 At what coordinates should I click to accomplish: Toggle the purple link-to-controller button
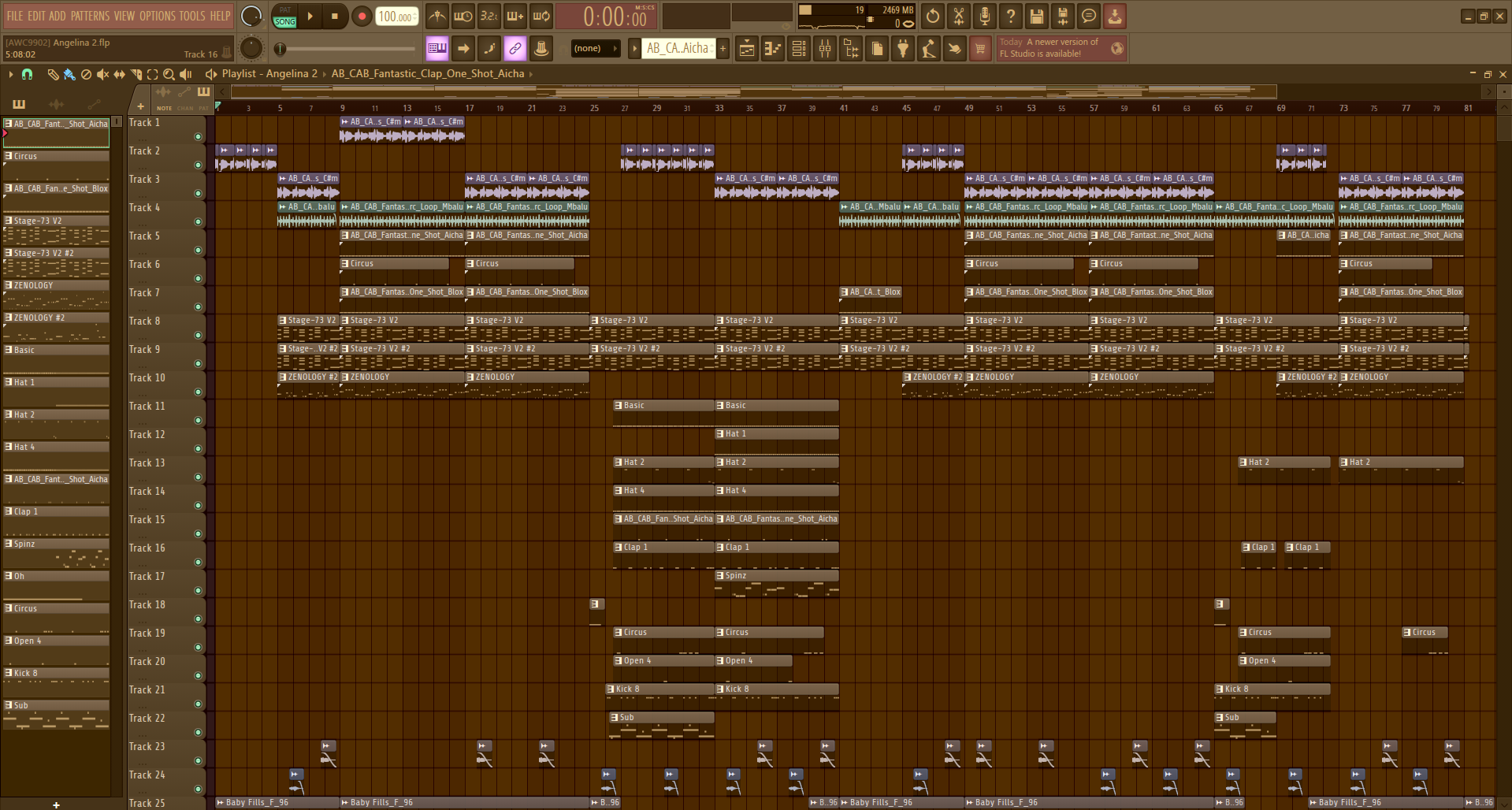coord(515,49)
